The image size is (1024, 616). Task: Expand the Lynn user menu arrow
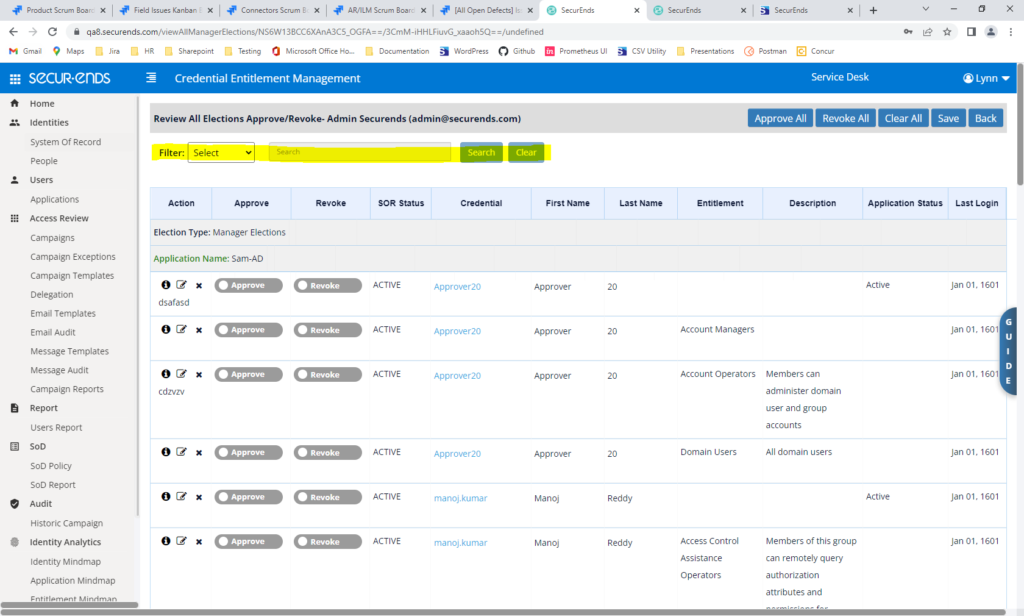pyautogui.click(x=1006, y=78)
